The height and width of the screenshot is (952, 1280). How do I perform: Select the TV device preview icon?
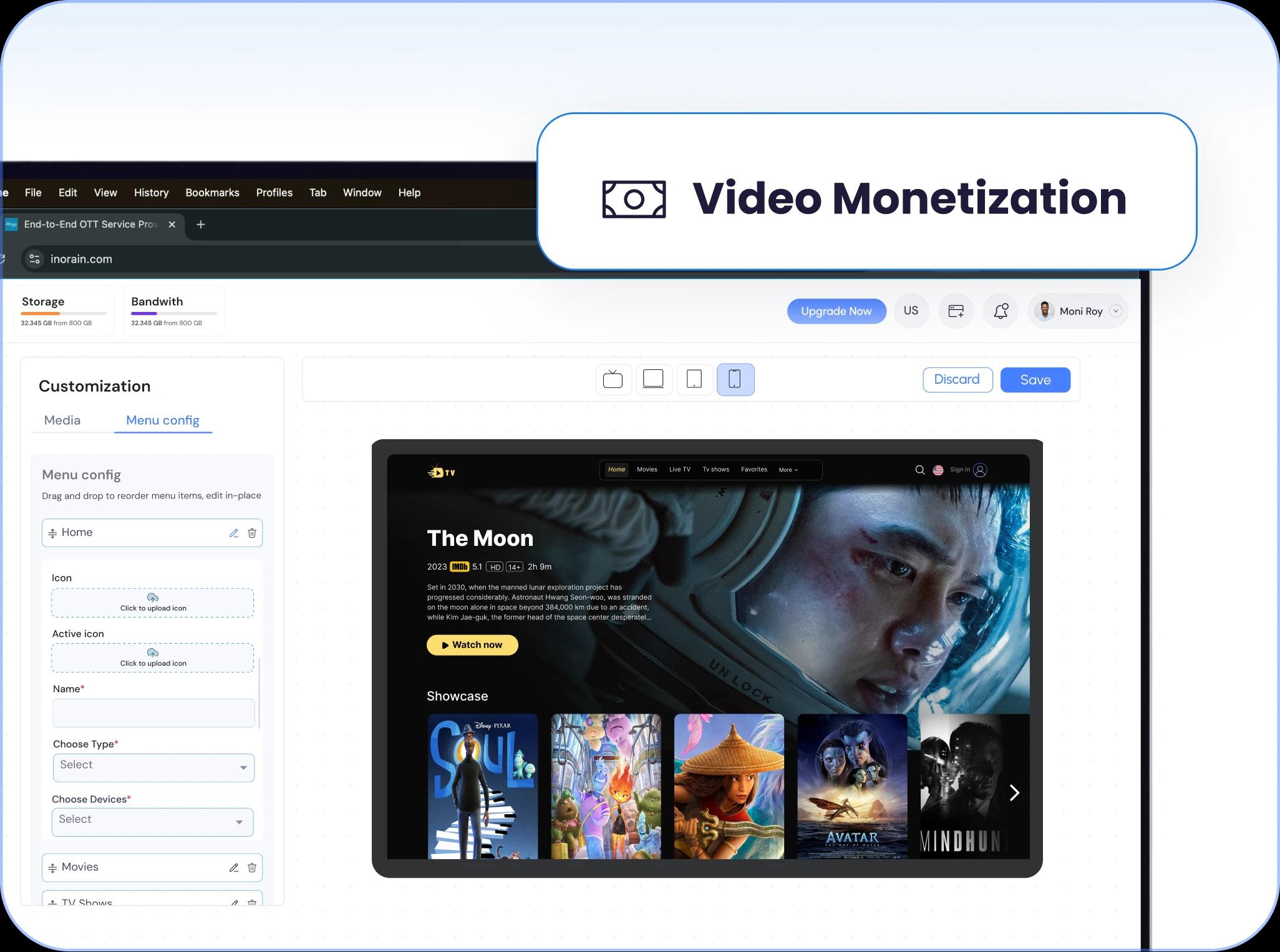[x=613, y=379]
